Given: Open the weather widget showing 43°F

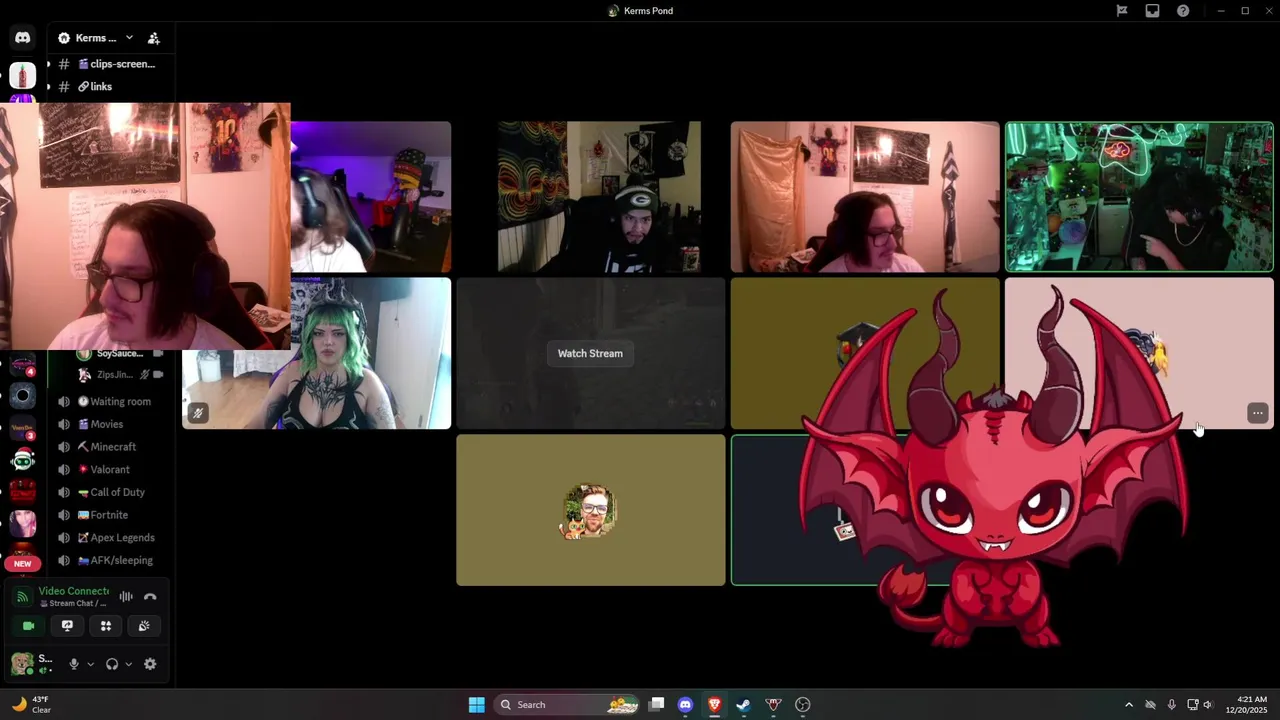Looking at the screenshot, I should pyautogui.click(x=30, y=705).
